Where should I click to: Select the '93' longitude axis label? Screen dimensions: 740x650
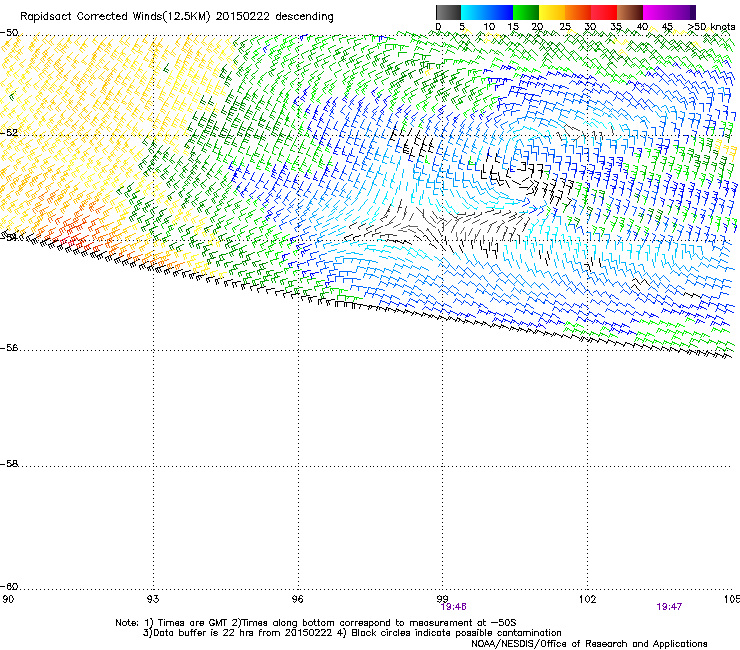coord(153,599)
